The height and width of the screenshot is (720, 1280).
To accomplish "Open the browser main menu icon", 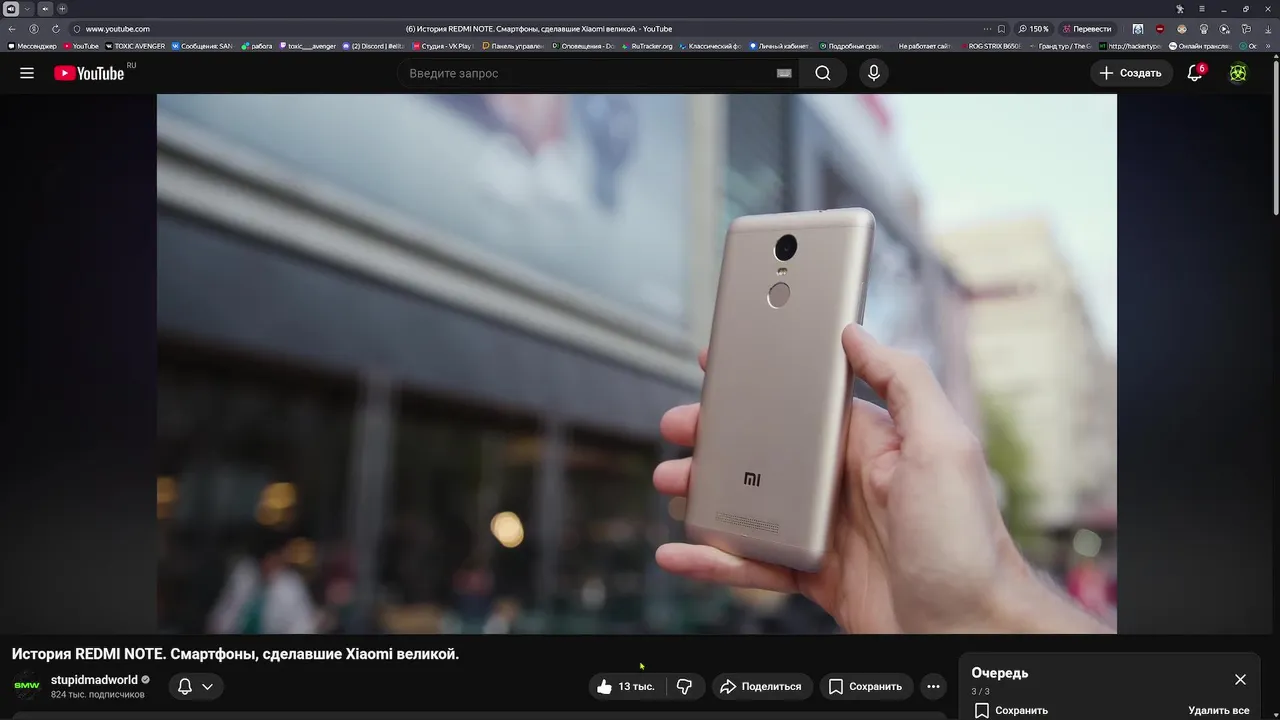I will pos(1203,9).
